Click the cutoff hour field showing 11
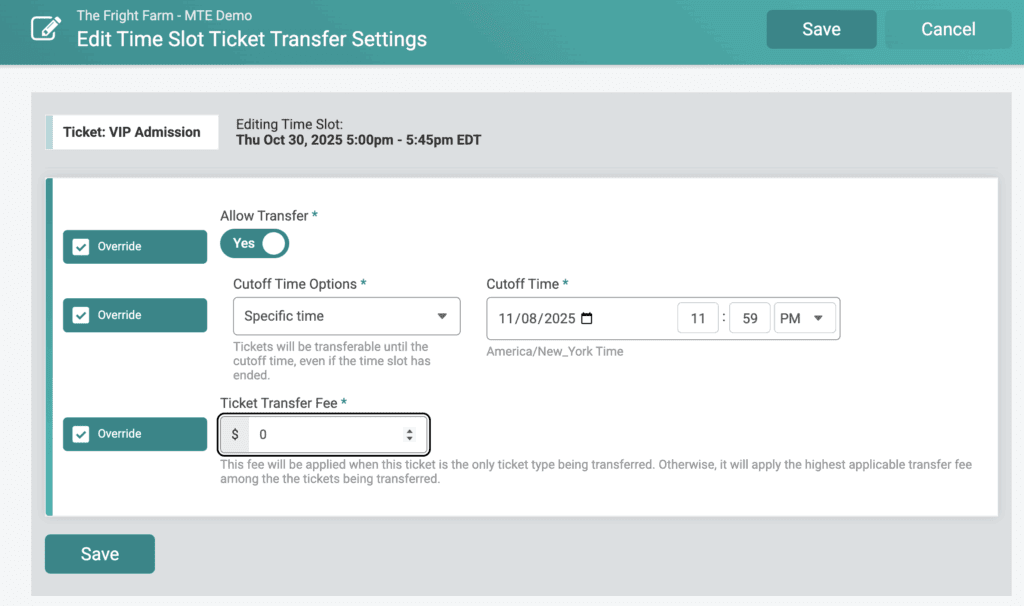1024x606 pixels. (698, 319)
